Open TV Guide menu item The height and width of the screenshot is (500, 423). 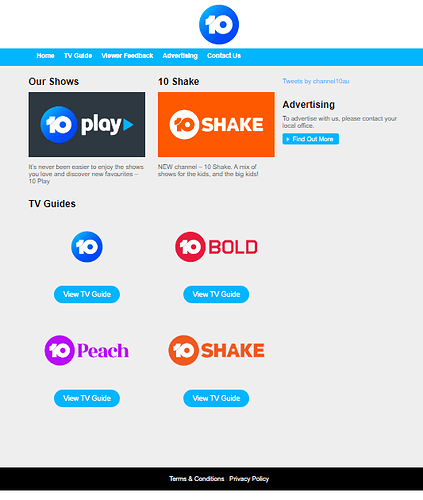tap(78, 56)
